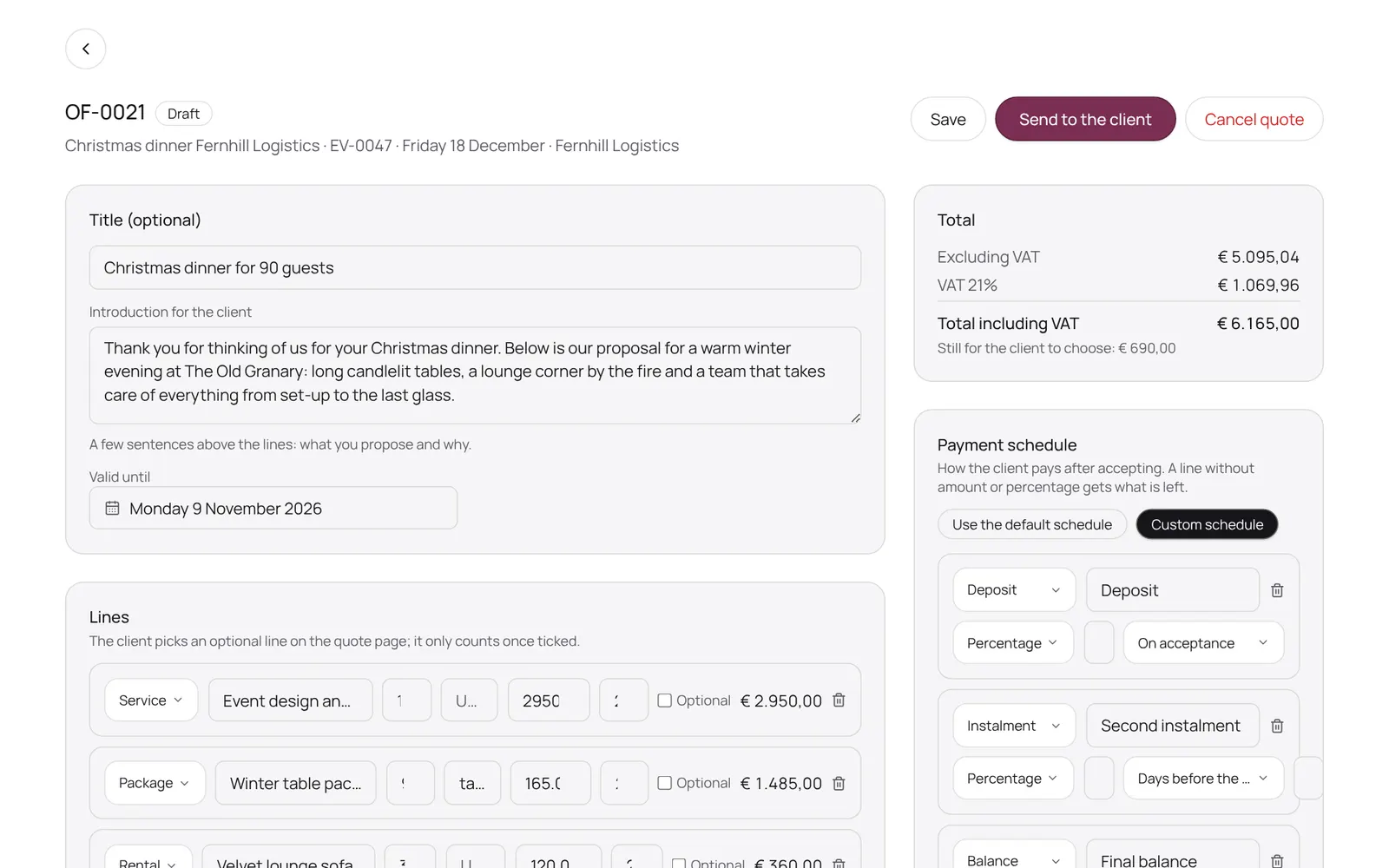This screenshot has height=868, width=1389.
Task: Open the Service line type dropdown
Action: coord(151,700)
